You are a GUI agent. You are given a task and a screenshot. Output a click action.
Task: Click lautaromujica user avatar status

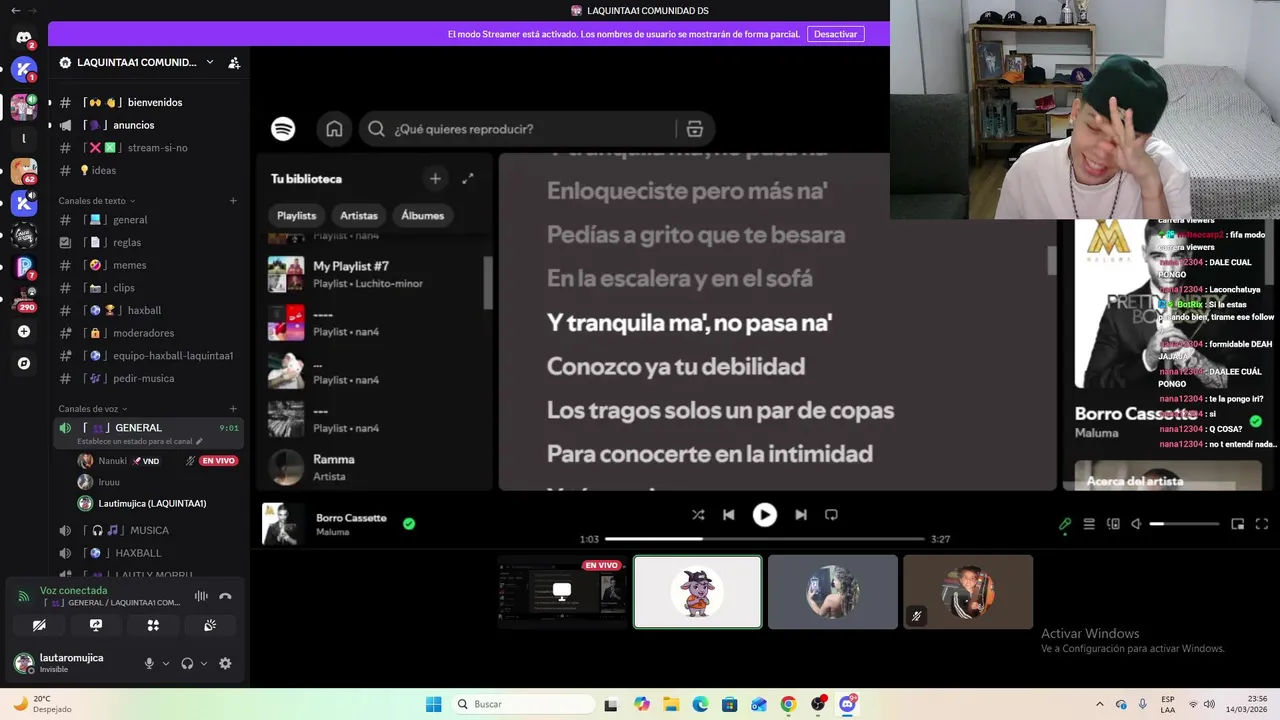(x=24, y=663)
